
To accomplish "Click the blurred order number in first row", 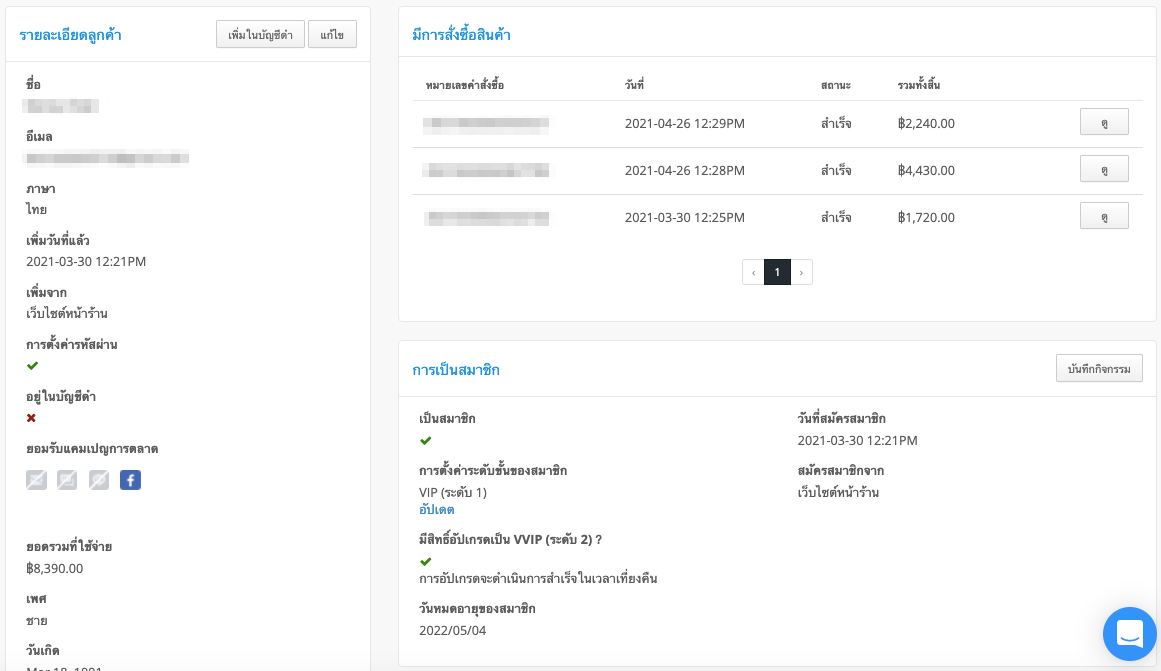I will point(486,125).
